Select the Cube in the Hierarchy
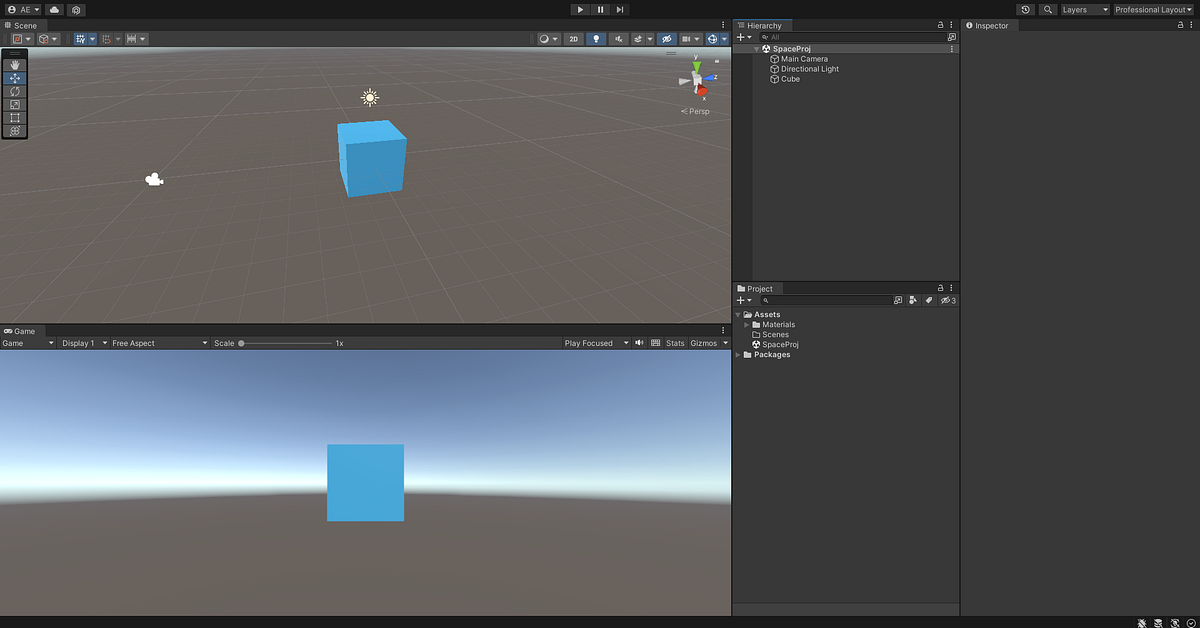 pyautogui.click(x=789, y=79)
